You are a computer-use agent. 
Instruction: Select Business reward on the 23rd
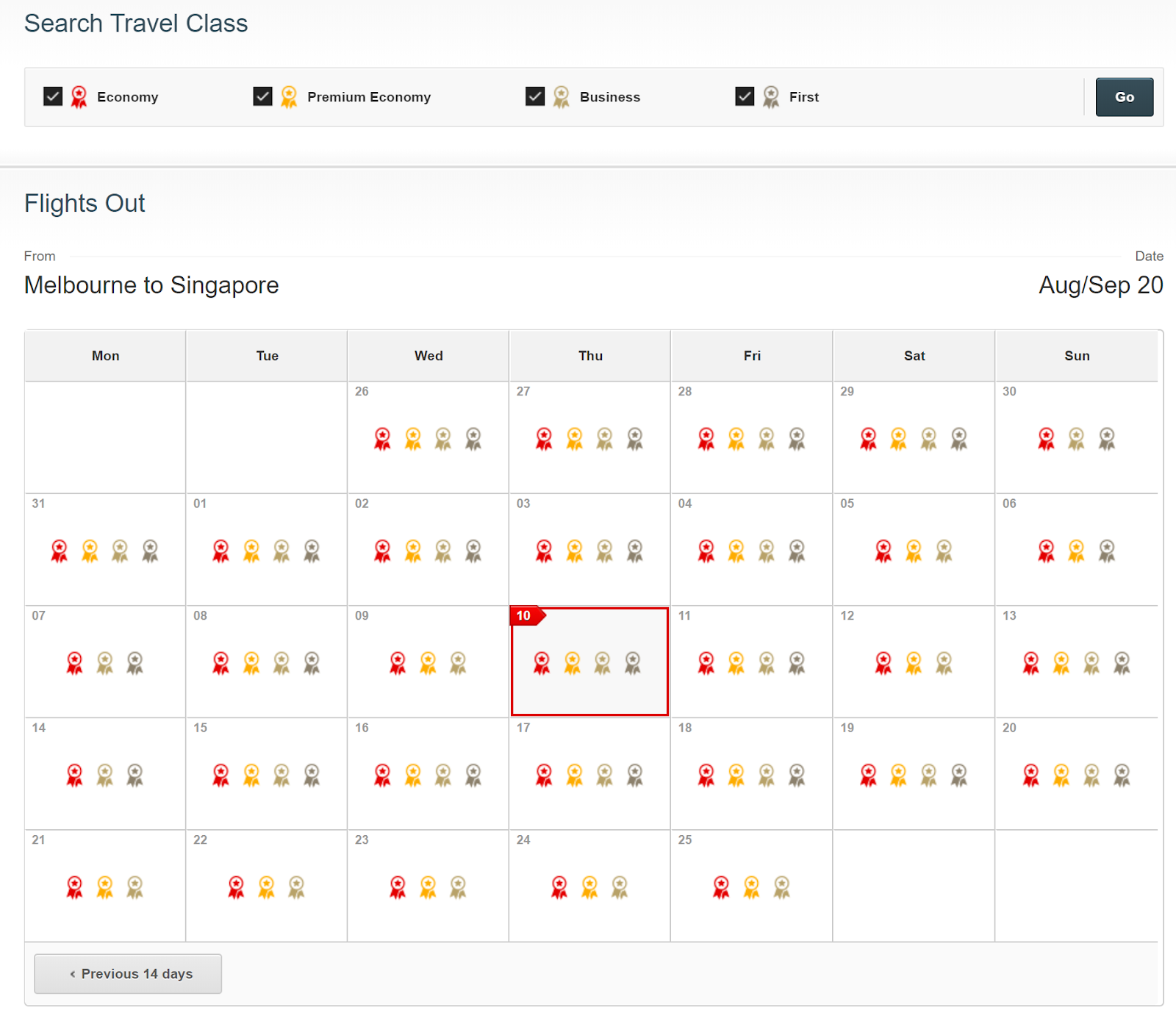(458, 887)
